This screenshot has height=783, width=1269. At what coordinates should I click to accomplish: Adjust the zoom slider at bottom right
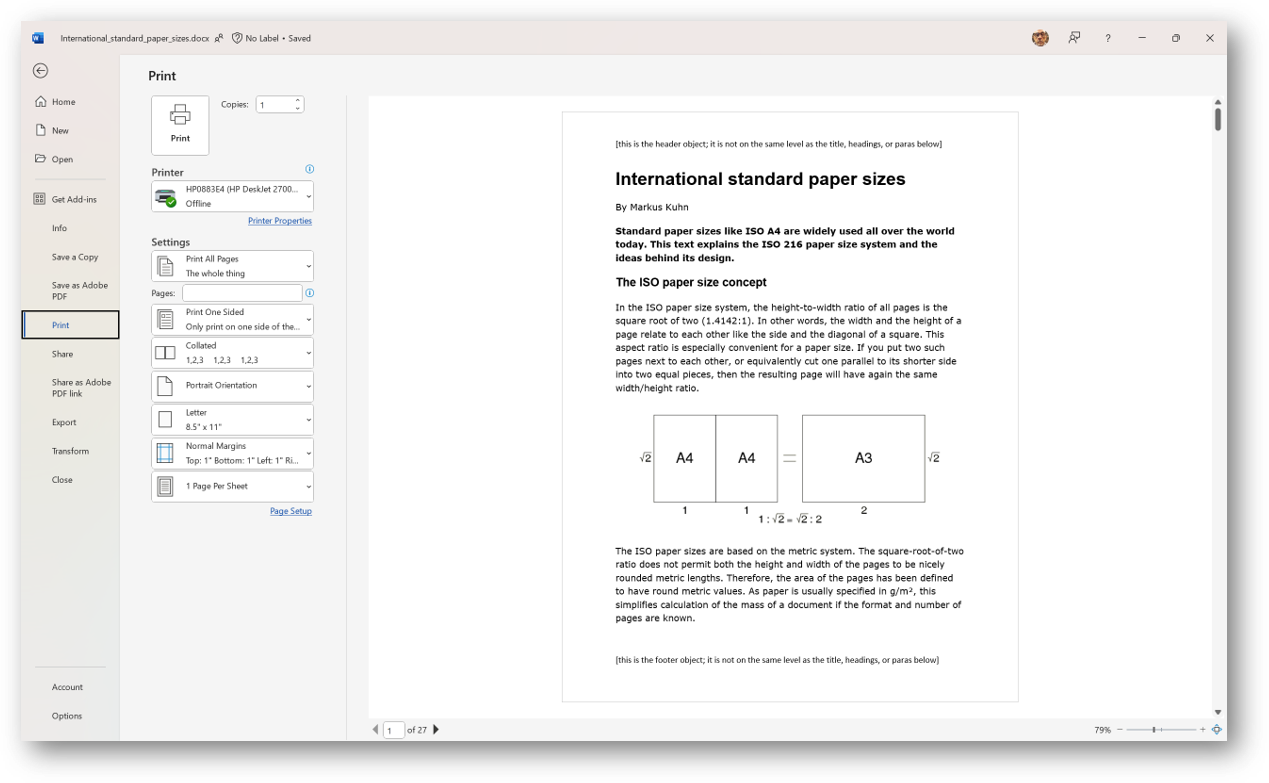[x=1155, y=730]
